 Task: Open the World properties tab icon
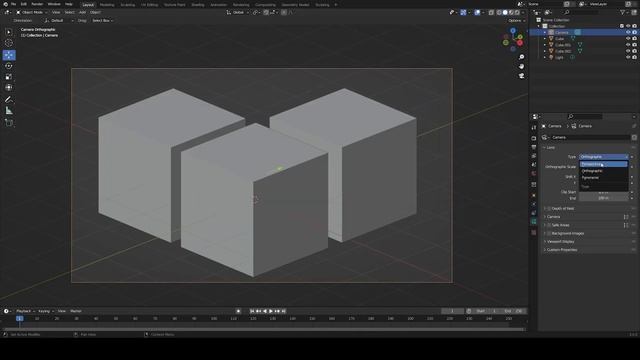[x=533, y=173]
